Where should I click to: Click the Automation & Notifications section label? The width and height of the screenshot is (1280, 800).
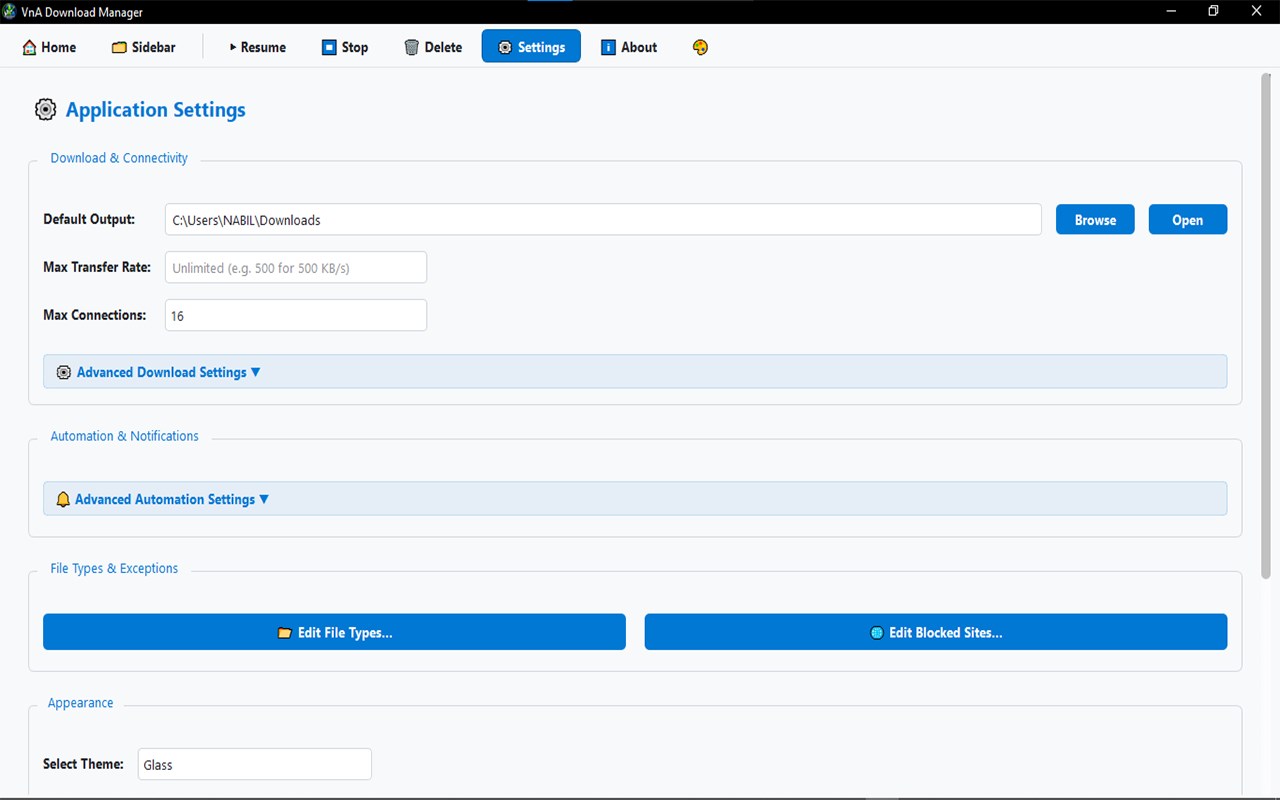pyautogui.click(x=124, y=436)
